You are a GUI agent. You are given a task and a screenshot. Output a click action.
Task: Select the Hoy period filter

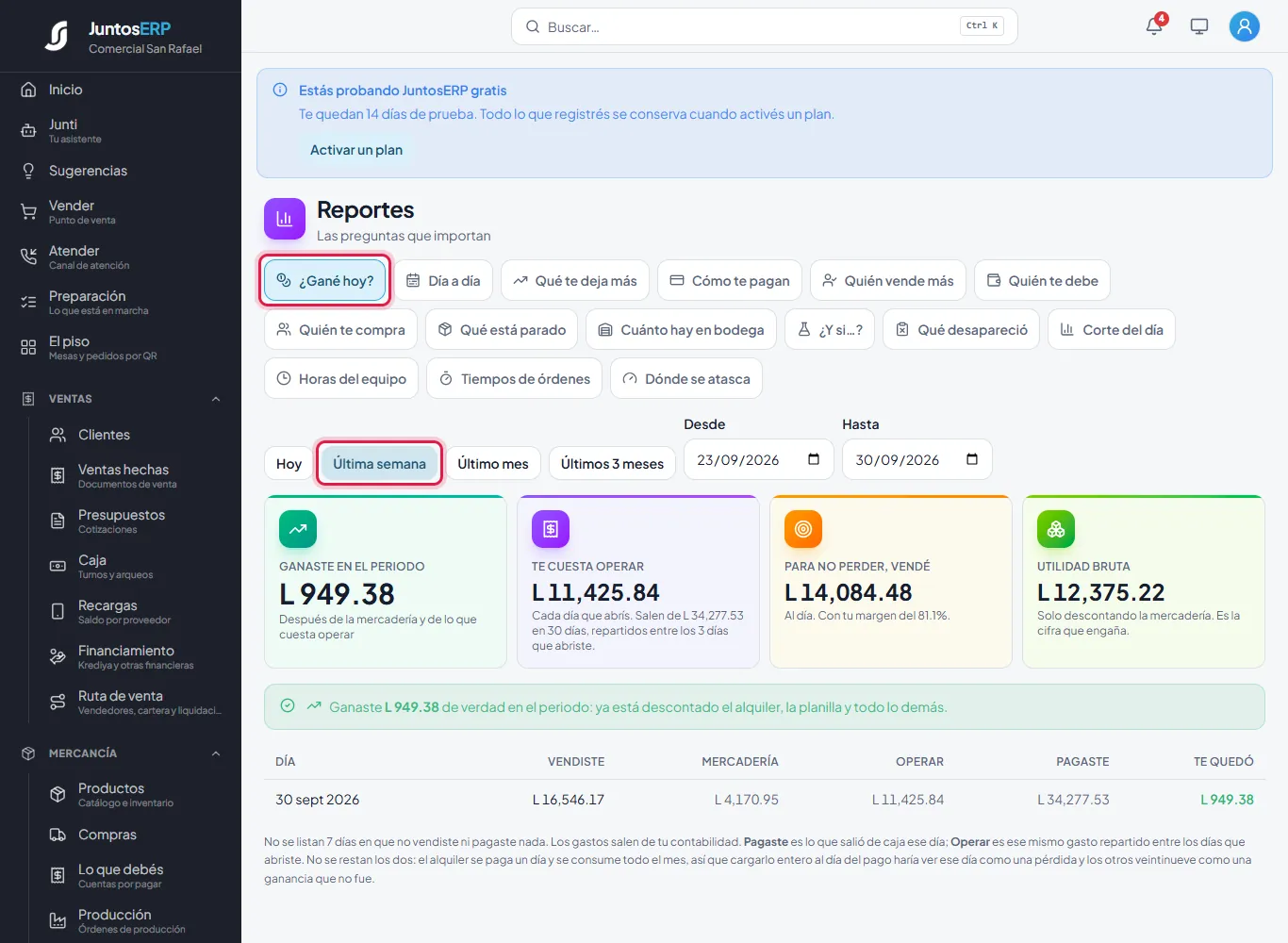(289, 464)
